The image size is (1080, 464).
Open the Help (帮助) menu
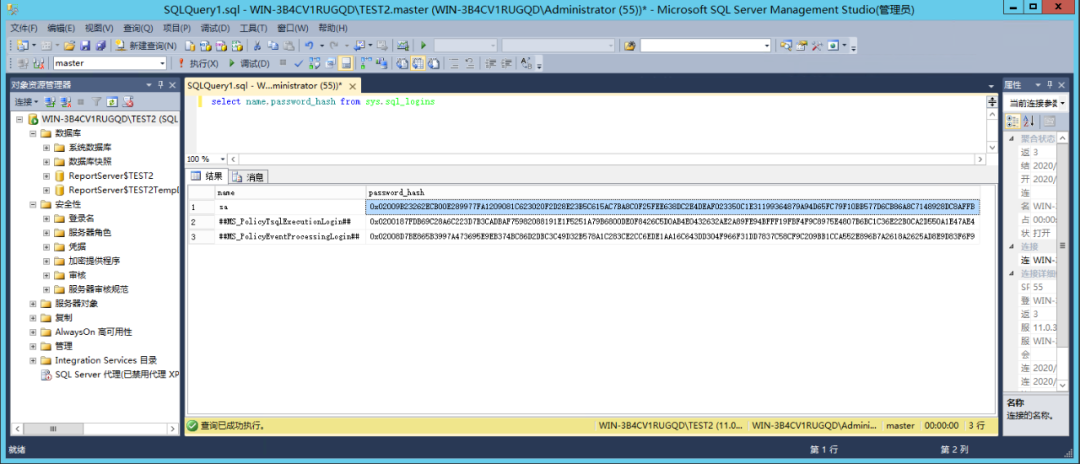pyautogui.click(x=333, y=28)
